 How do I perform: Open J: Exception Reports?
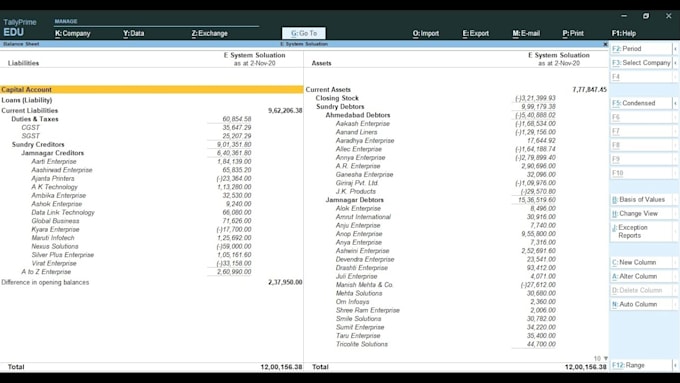click(641, 232)
